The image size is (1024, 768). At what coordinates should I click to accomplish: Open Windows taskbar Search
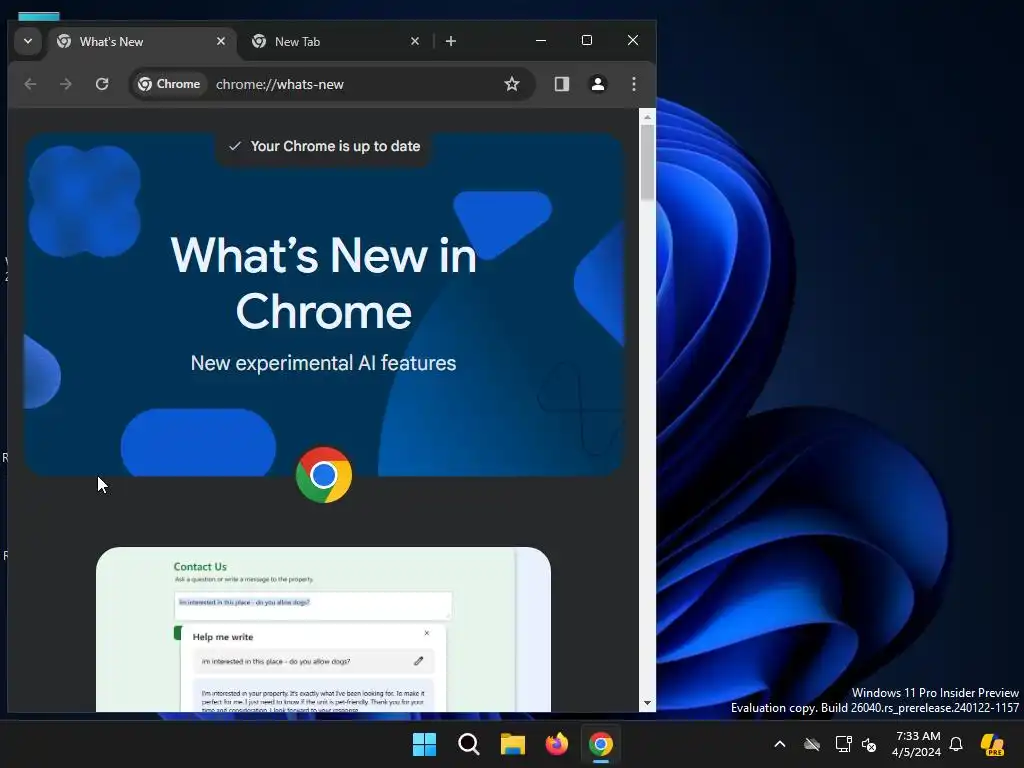point(469,744)
